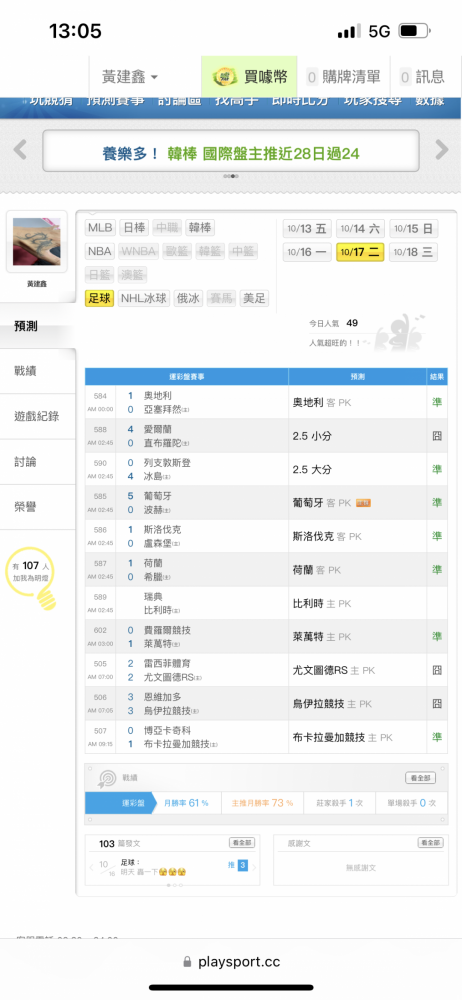
Task: Click the banner left arrow
Action: [20, 150]
